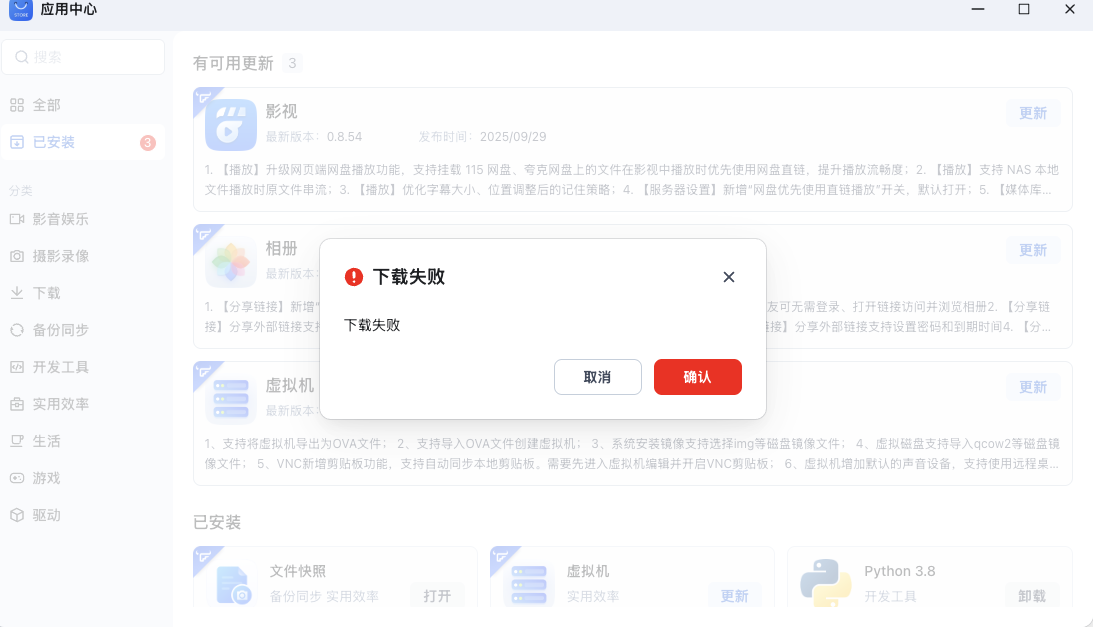Viewport: 1093px width, 627px height.
Task: Confirm the download failed dialog with 确认
Action: [x=697, y=377]
